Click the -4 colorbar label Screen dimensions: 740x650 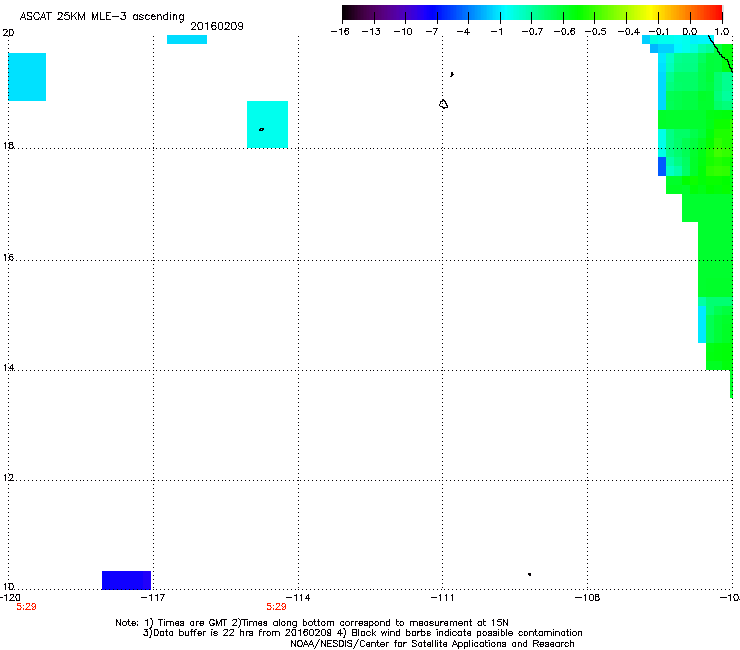[463, 32]
